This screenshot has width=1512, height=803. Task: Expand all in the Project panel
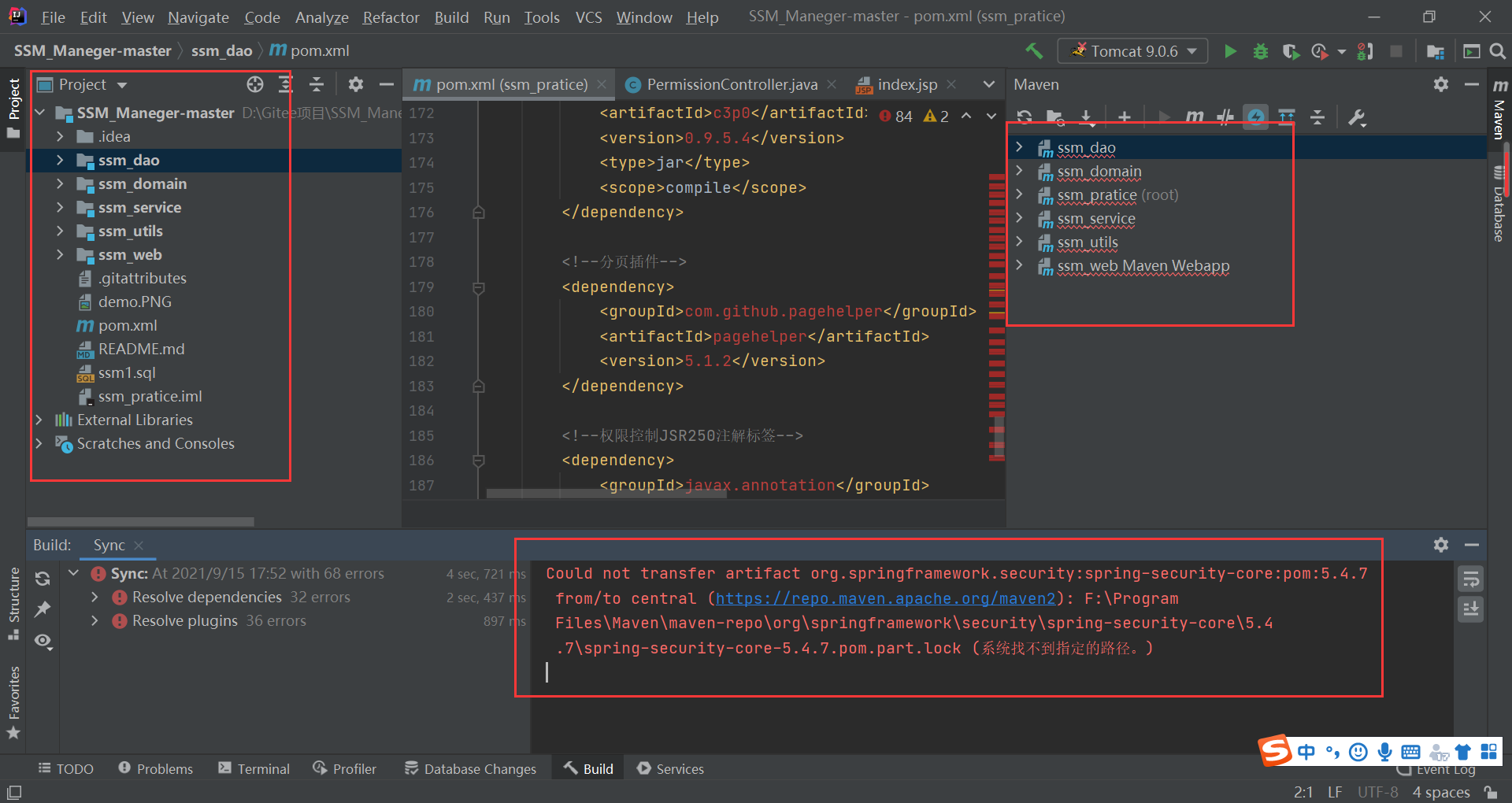[285, 84]
